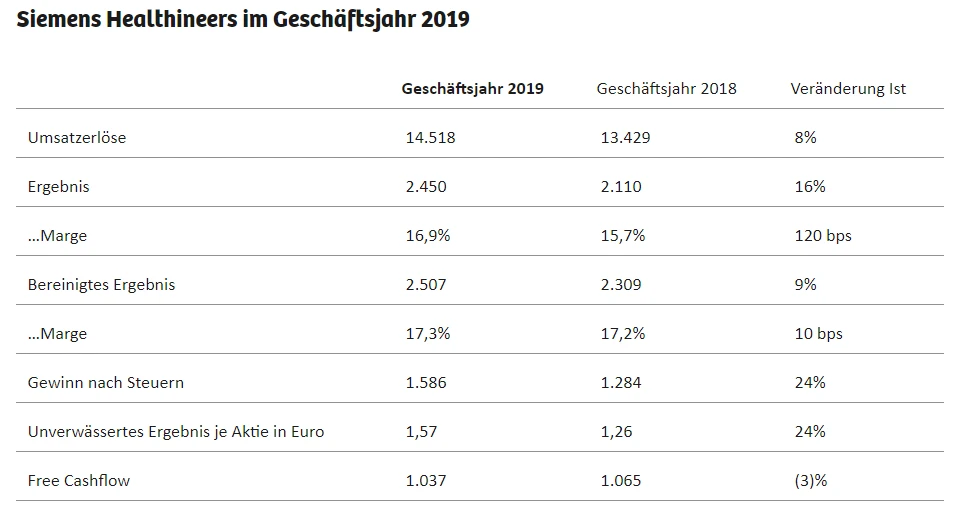The width and height of the screenshot is (965, 512).
Task: Click the "Ergebnis" row label
Action: point(60,186)
